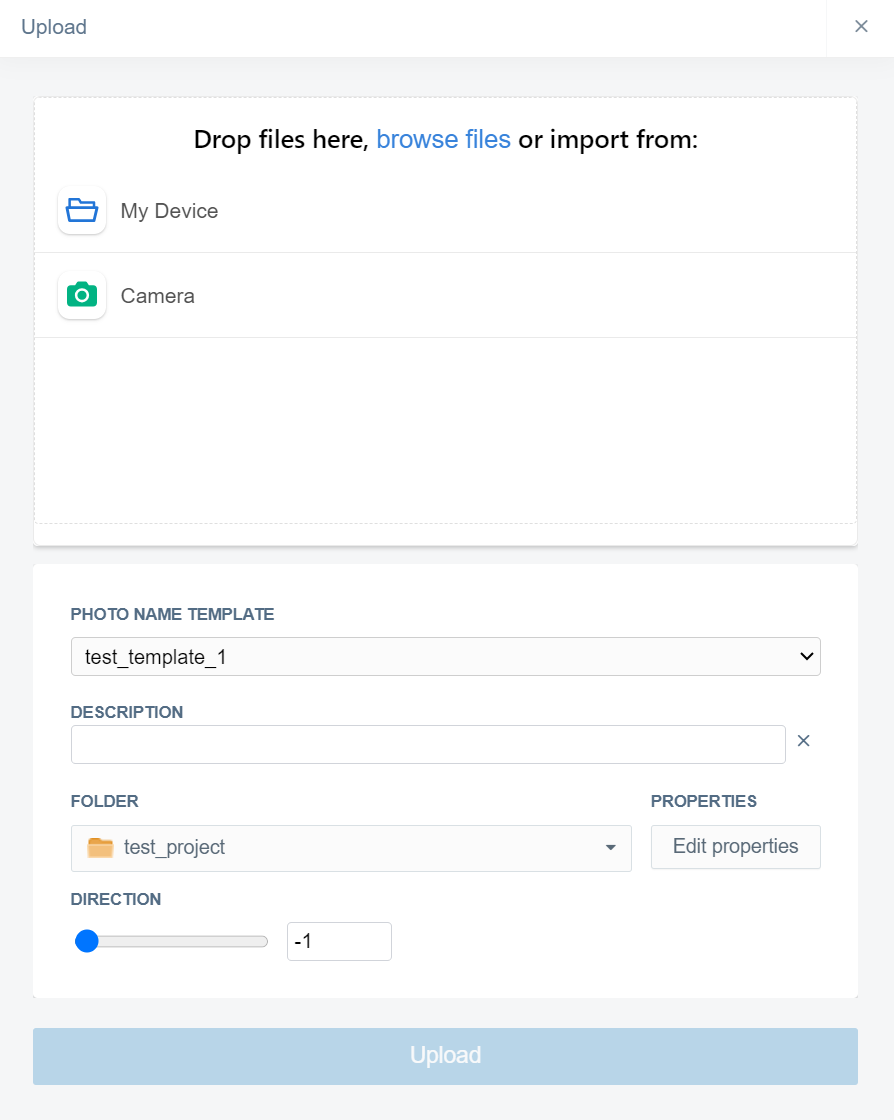Click the "Upload" dialog title text
894x1120 pixels.
coord(54,27)
